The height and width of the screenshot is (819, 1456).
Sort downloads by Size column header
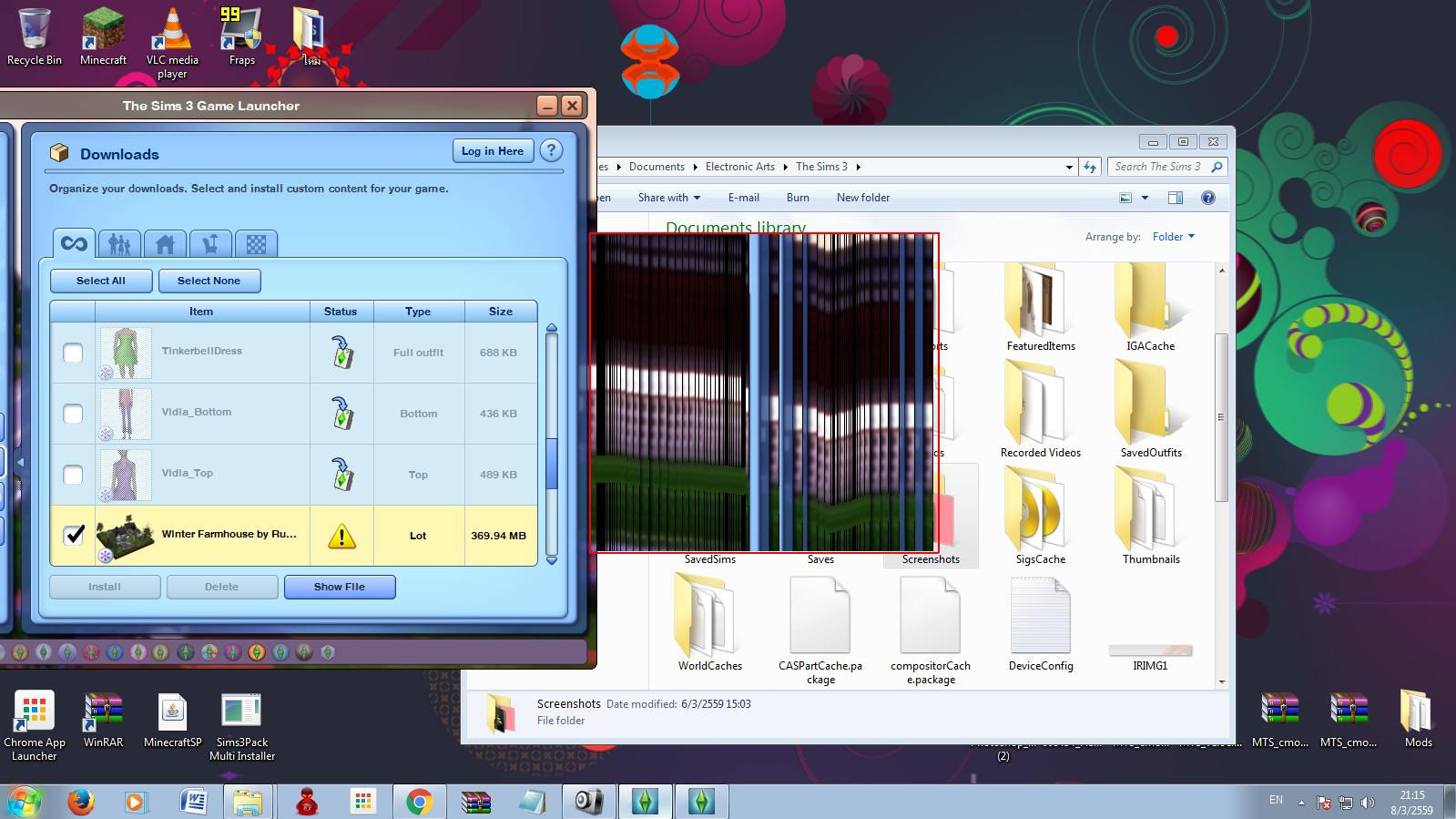pos(501,312)
